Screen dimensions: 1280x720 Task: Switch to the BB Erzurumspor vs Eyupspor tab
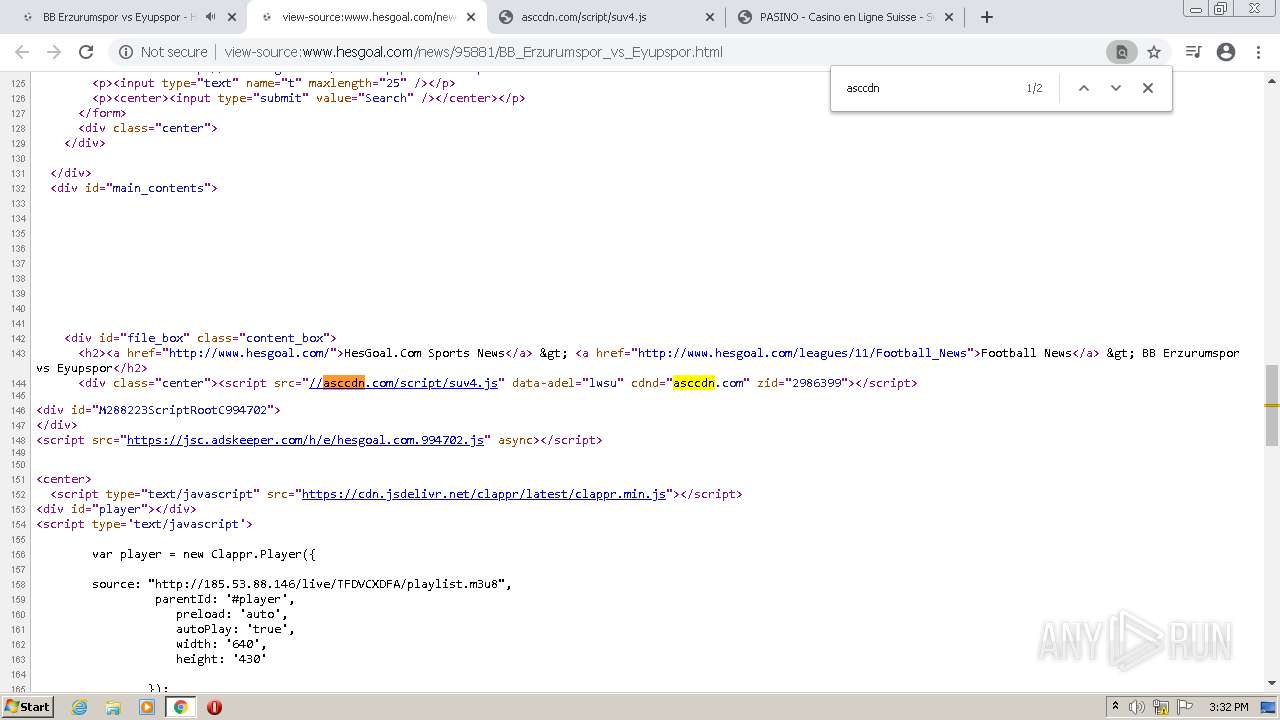[121, 17]
